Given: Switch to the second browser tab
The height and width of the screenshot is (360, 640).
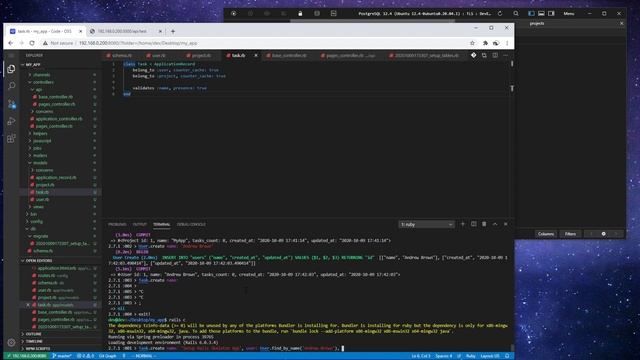Looking at the screenshot, I should (122, 31).
